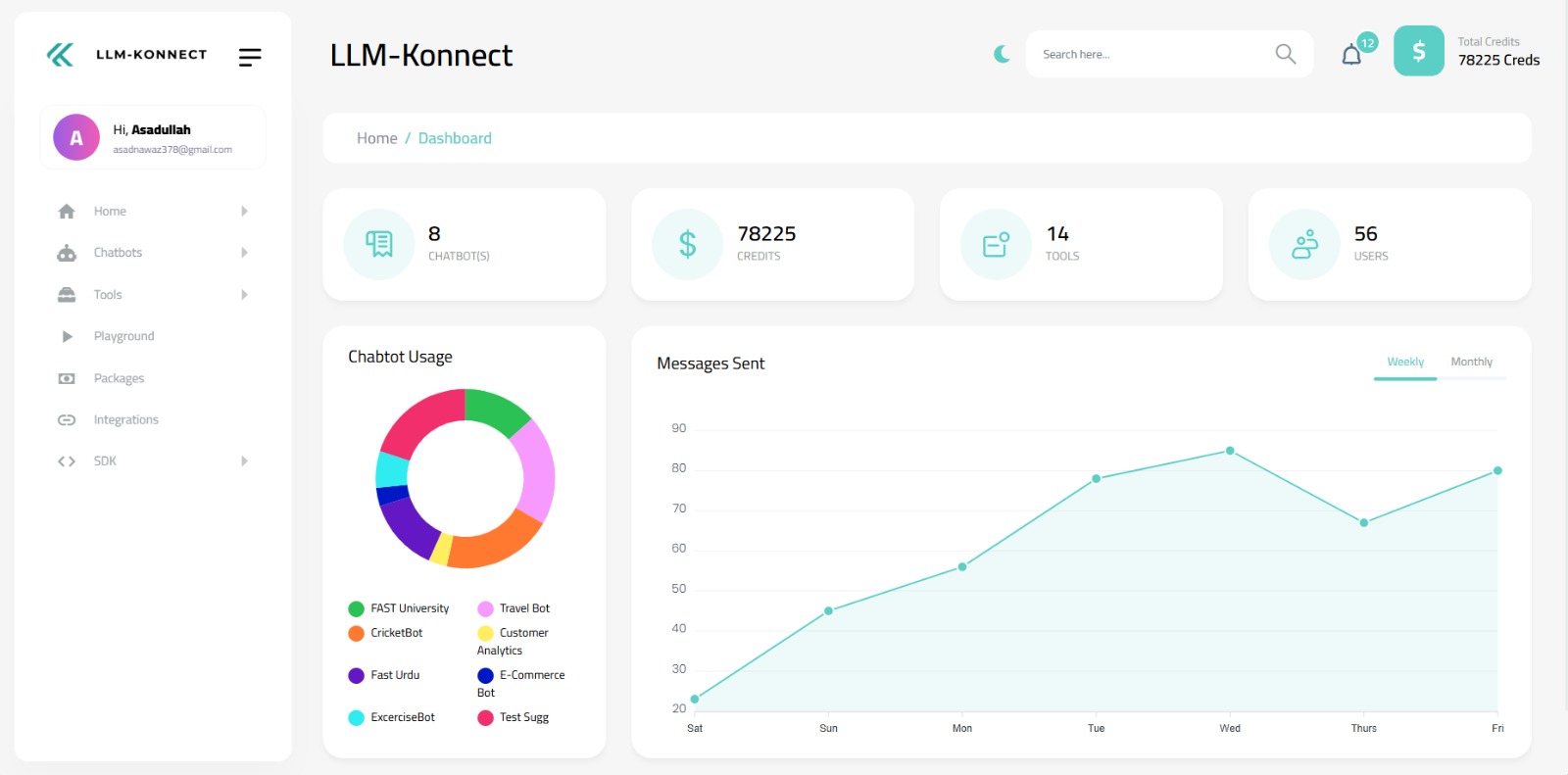Expand the SDK submenu arrow

click(x=244, y=460)
